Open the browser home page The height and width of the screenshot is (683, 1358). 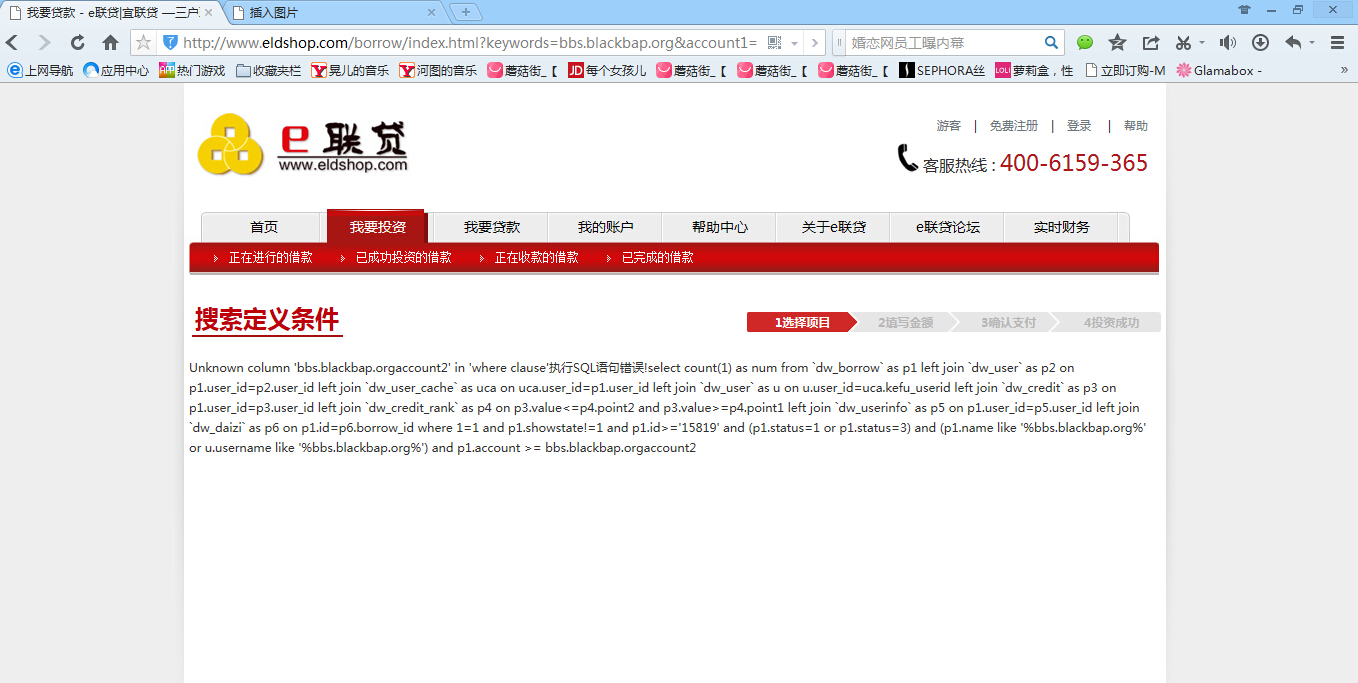click(x=110, y=43)
